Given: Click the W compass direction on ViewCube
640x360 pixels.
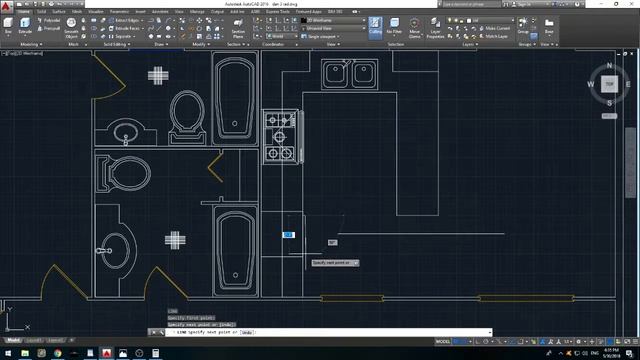Looking at the screenshot, I should coord(590,84).
